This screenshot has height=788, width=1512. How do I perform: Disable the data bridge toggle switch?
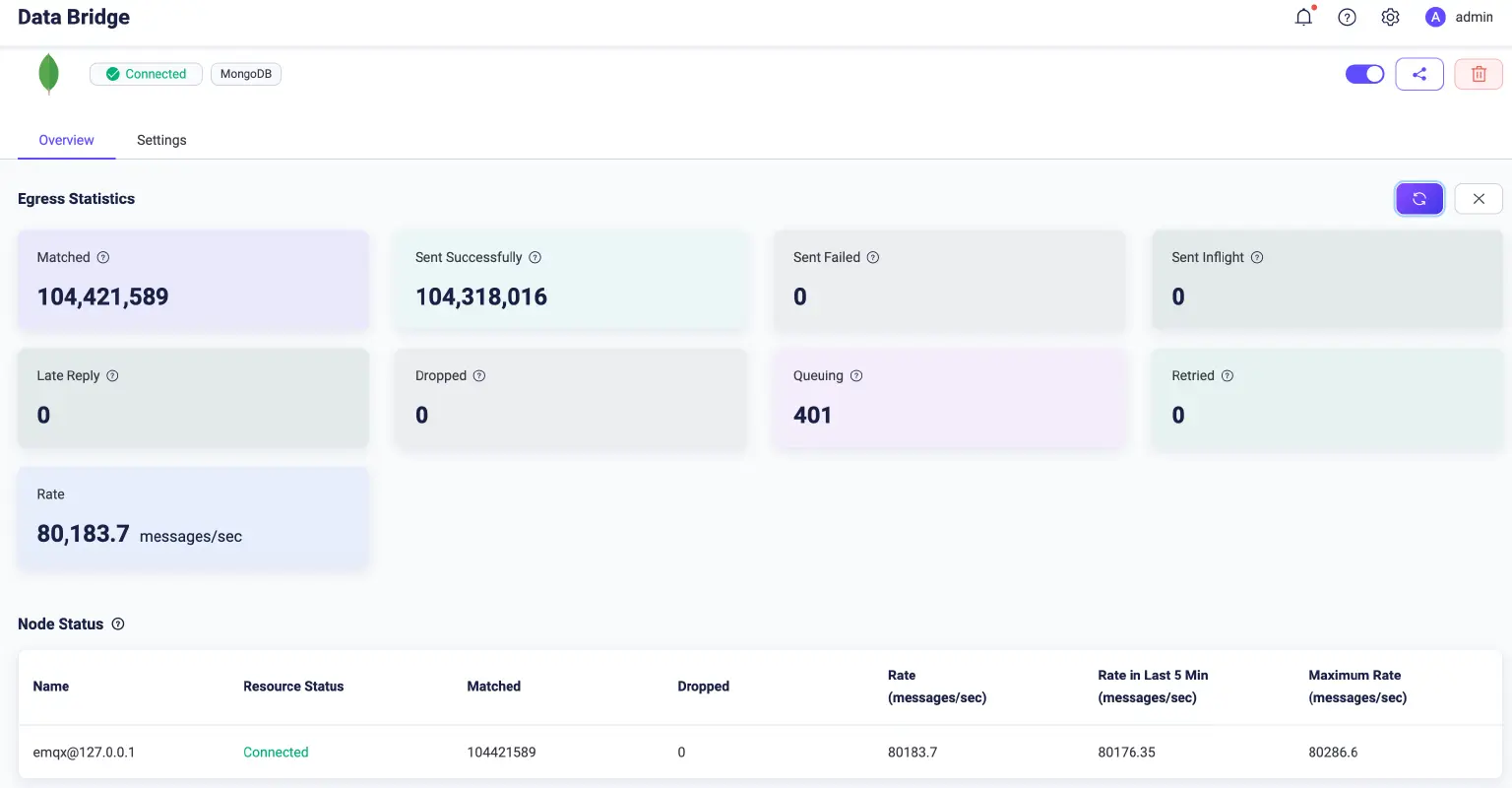click(x=1364, y=74)
